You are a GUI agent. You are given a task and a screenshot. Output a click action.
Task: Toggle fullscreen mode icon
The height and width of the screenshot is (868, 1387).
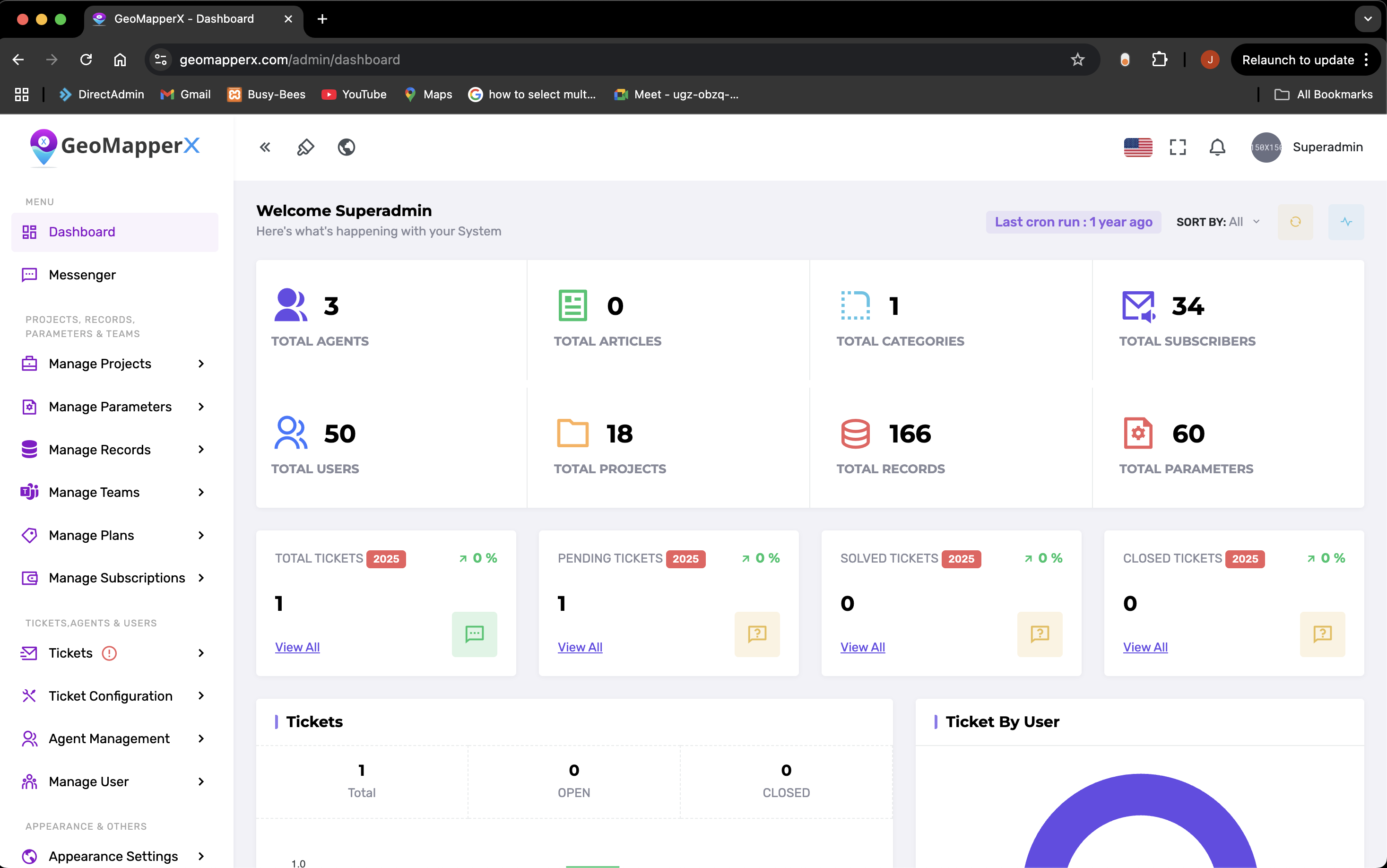[1178, 148]
